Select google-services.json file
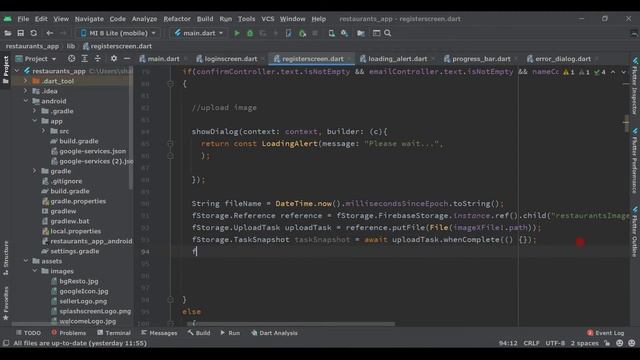Viewport: 640px width, 360px height. coord(88,151)
